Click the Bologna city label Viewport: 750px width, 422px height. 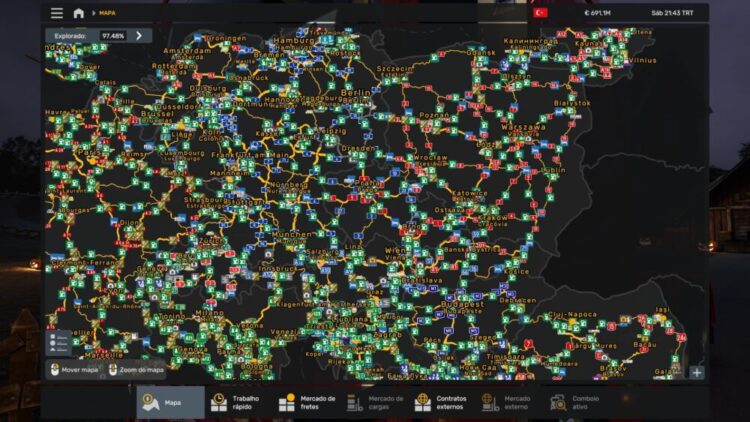(257, 366)
